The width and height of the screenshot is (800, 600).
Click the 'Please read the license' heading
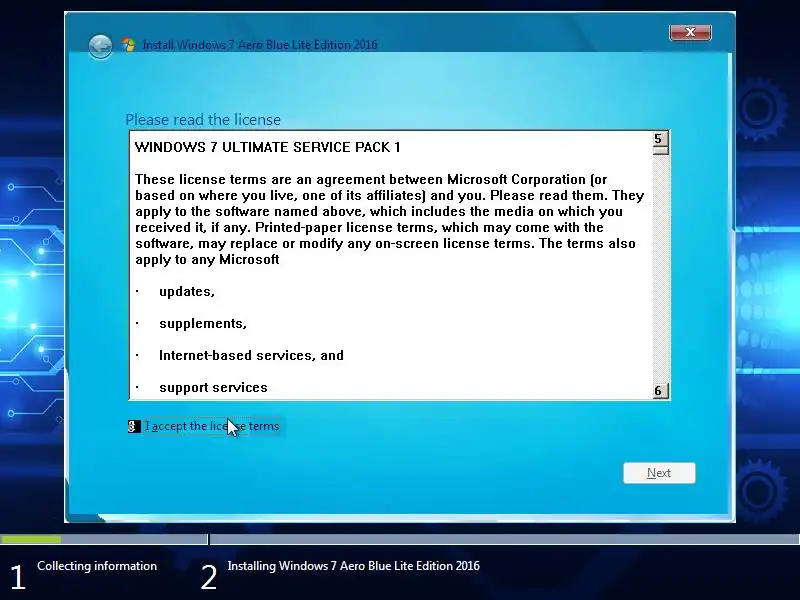click(203, 119)
